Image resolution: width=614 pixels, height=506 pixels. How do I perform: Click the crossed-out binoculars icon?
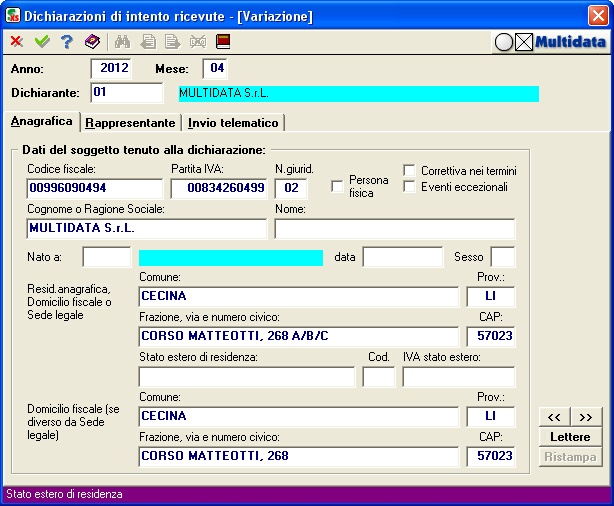198,41
